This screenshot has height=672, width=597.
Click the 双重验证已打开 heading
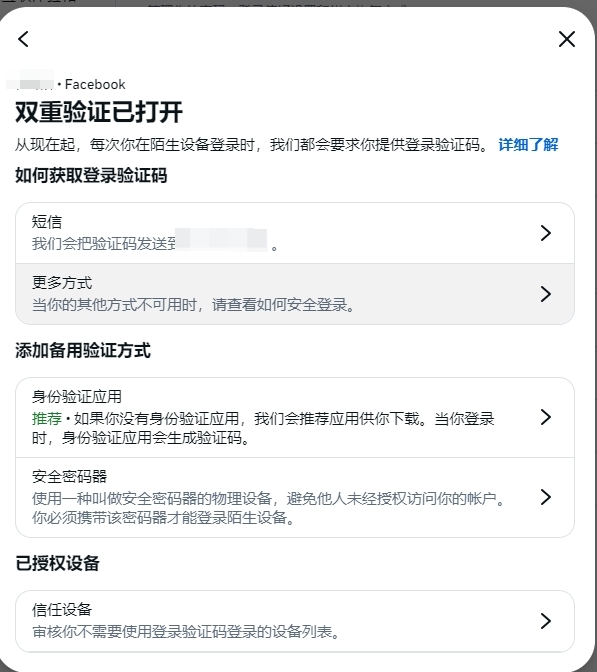99,112
